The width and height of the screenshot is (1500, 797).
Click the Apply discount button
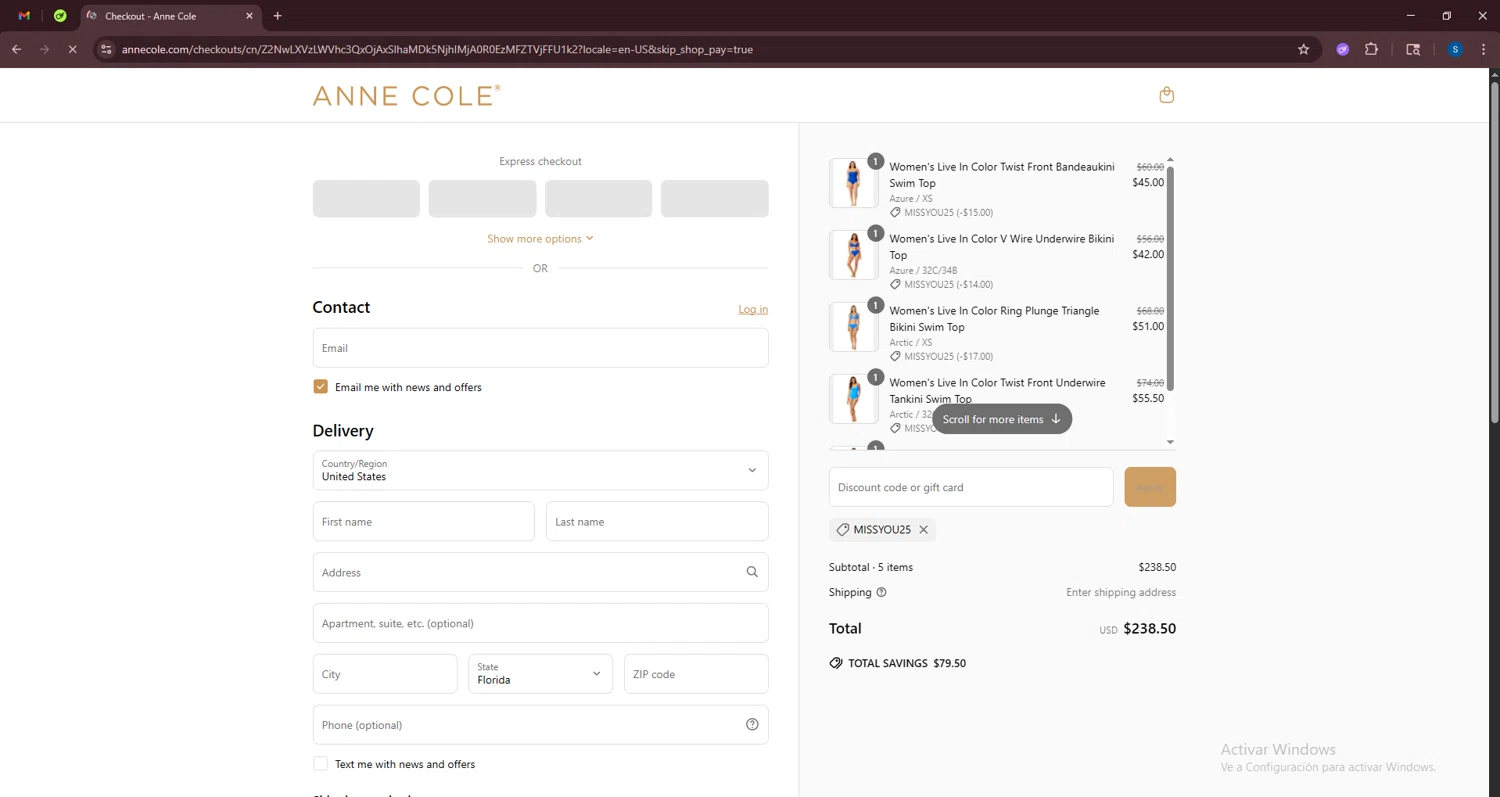pos(1150,487)
